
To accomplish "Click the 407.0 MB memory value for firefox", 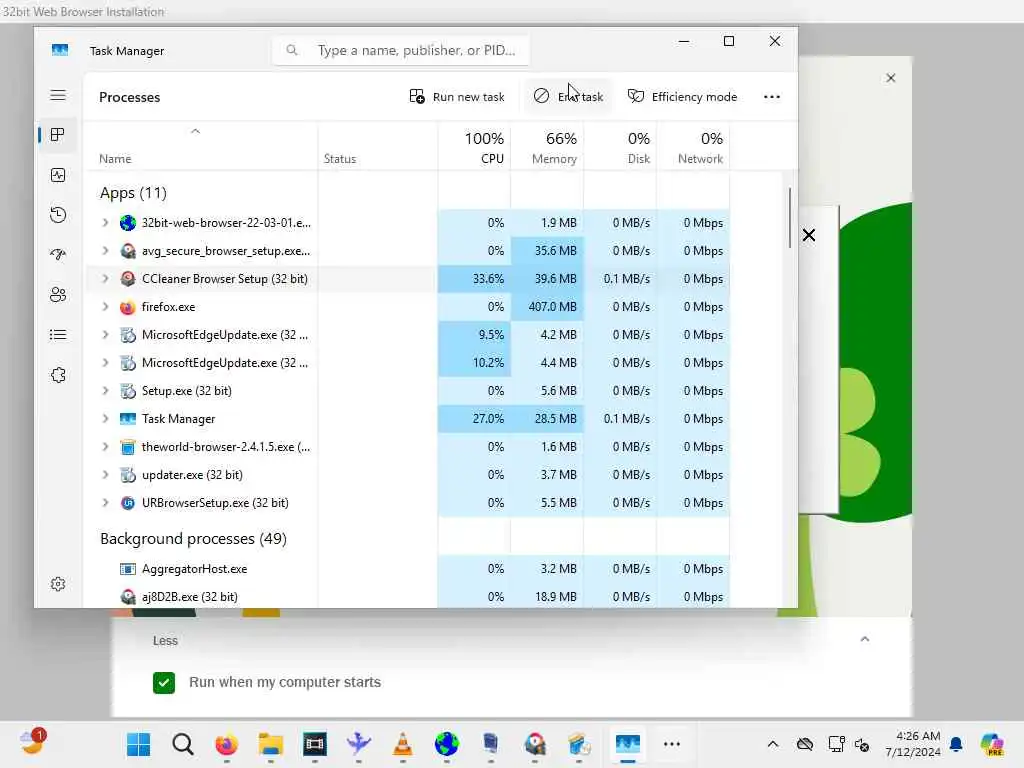I will pyautogui.click(x=552, y=307).
